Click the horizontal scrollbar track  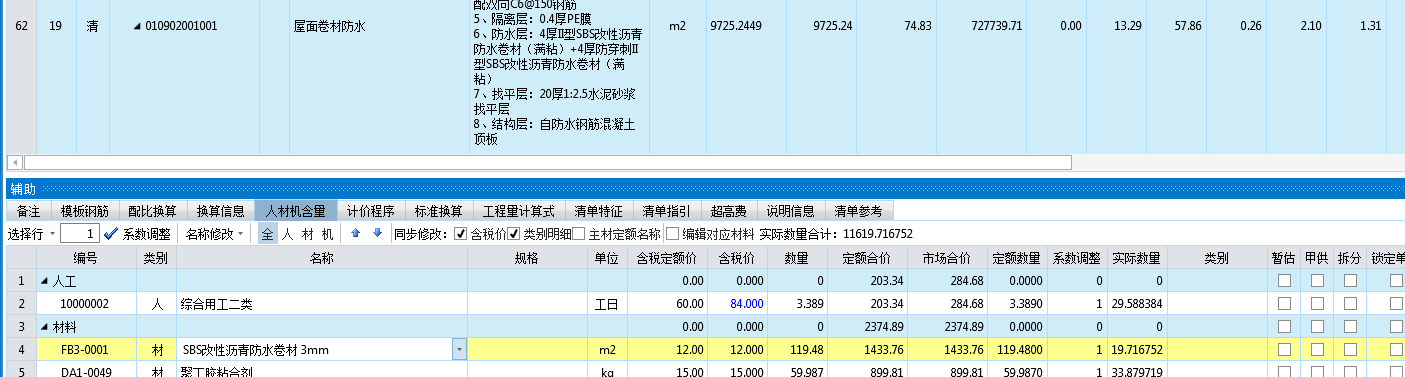[x=1238, y=162]
